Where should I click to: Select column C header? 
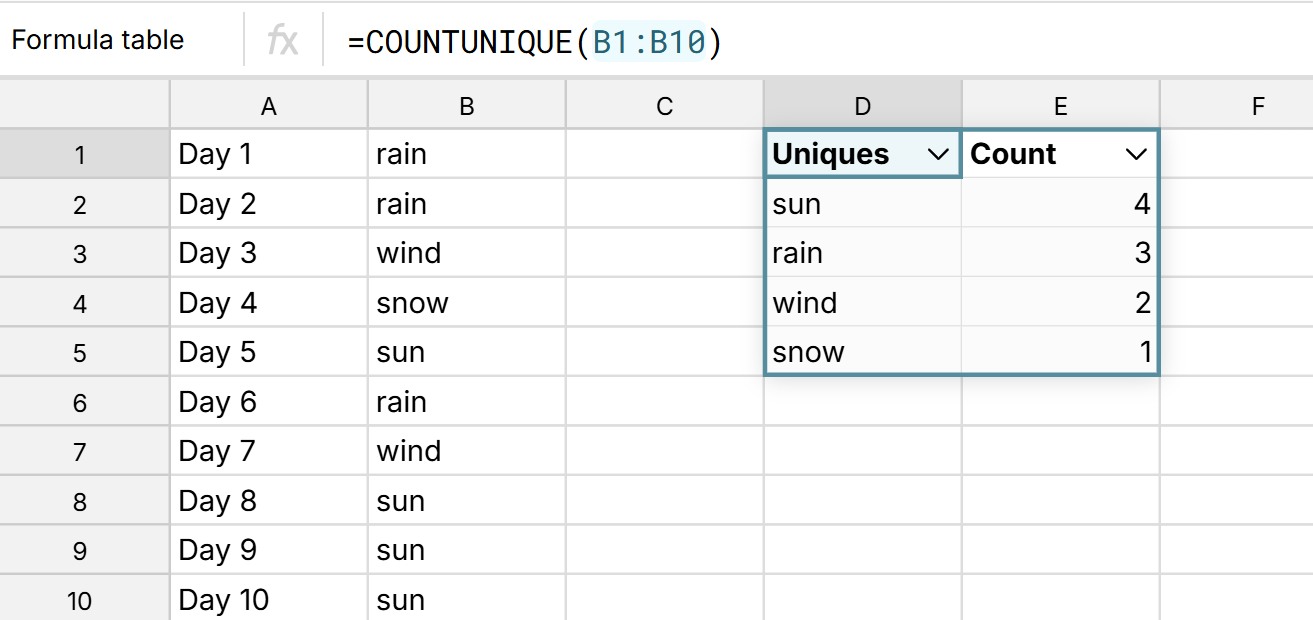click(x=664, y=106)
